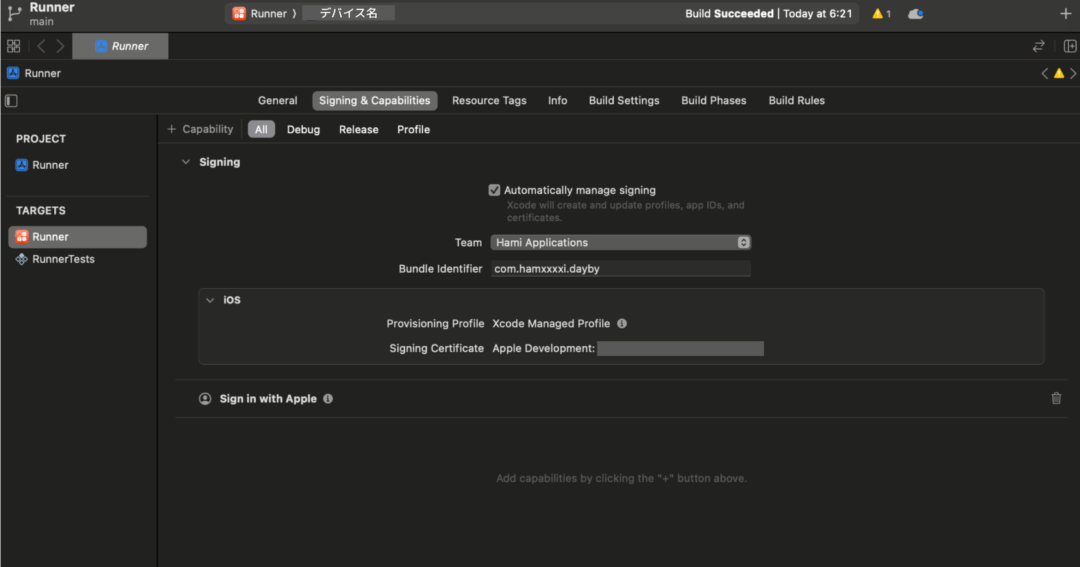Open the Info tab
Image resolution: width=1080 pixels, height=567 pixels.
click(557, 101)
